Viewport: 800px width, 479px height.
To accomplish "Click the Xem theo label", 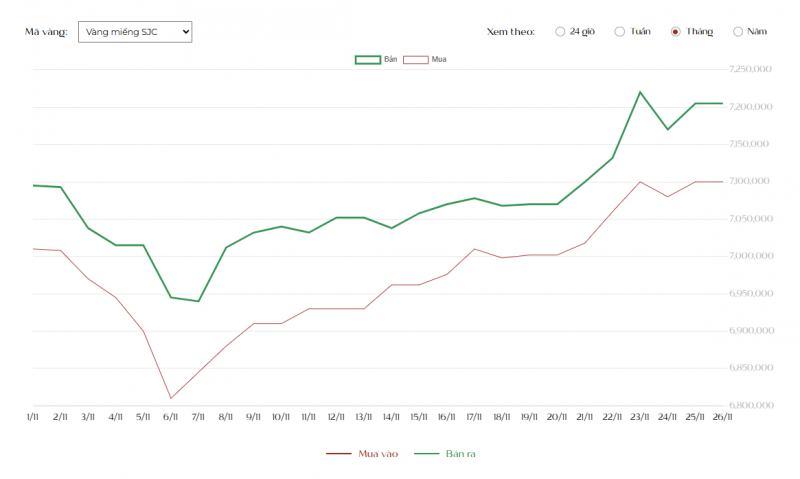I will [510, 32].
